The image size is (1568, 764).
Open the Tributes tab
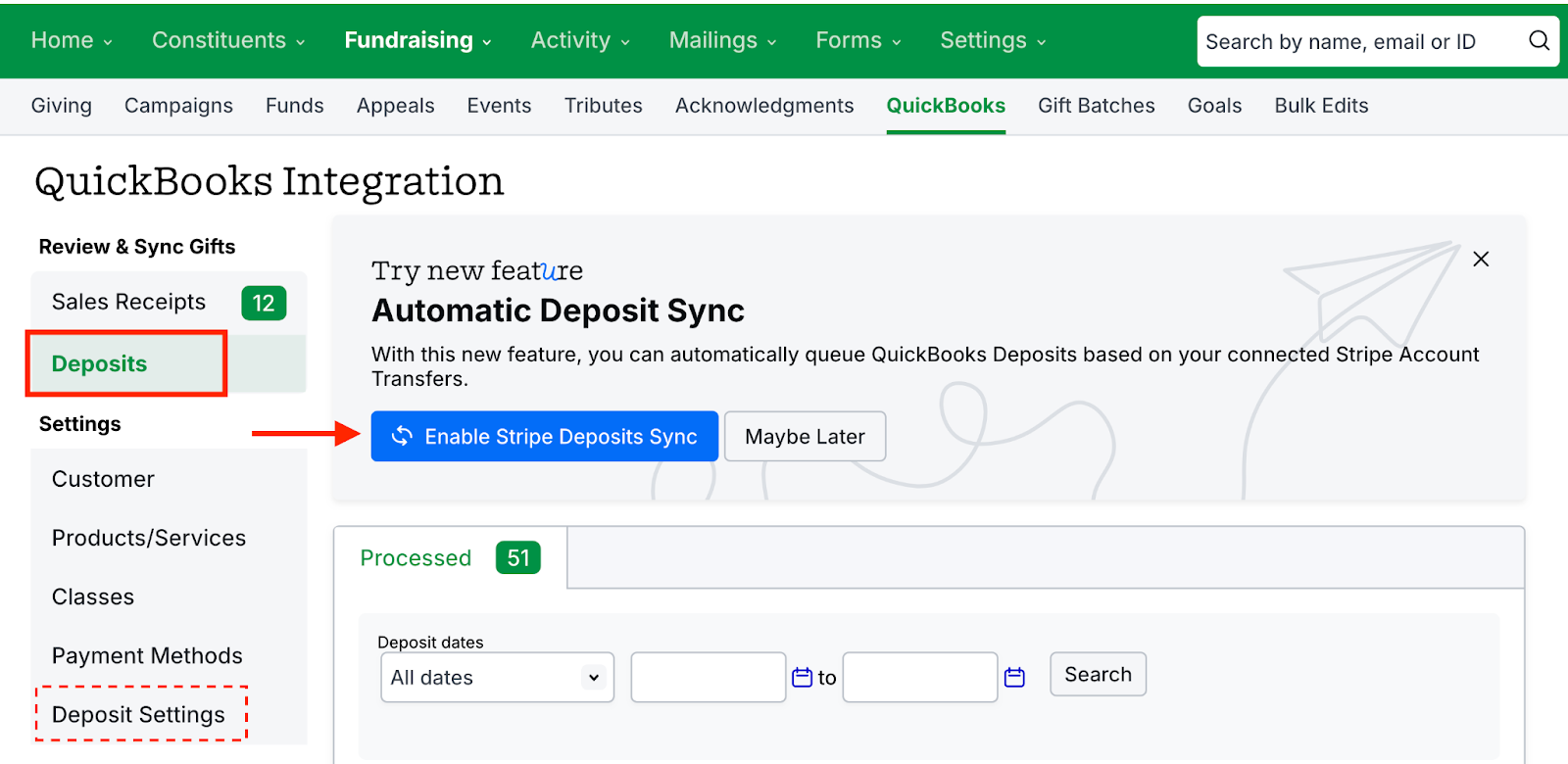click(x=603, y=106)
